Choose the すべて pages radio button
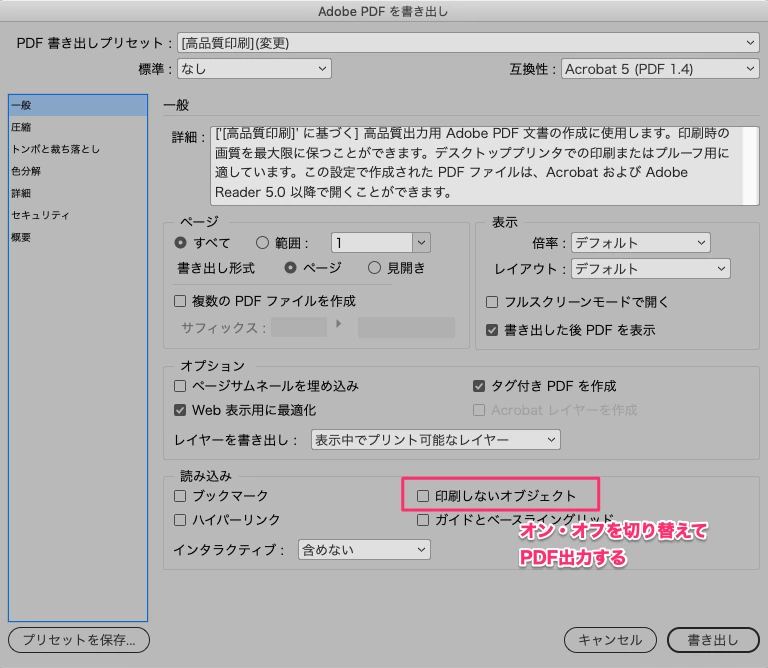 [x=180, y=242]
